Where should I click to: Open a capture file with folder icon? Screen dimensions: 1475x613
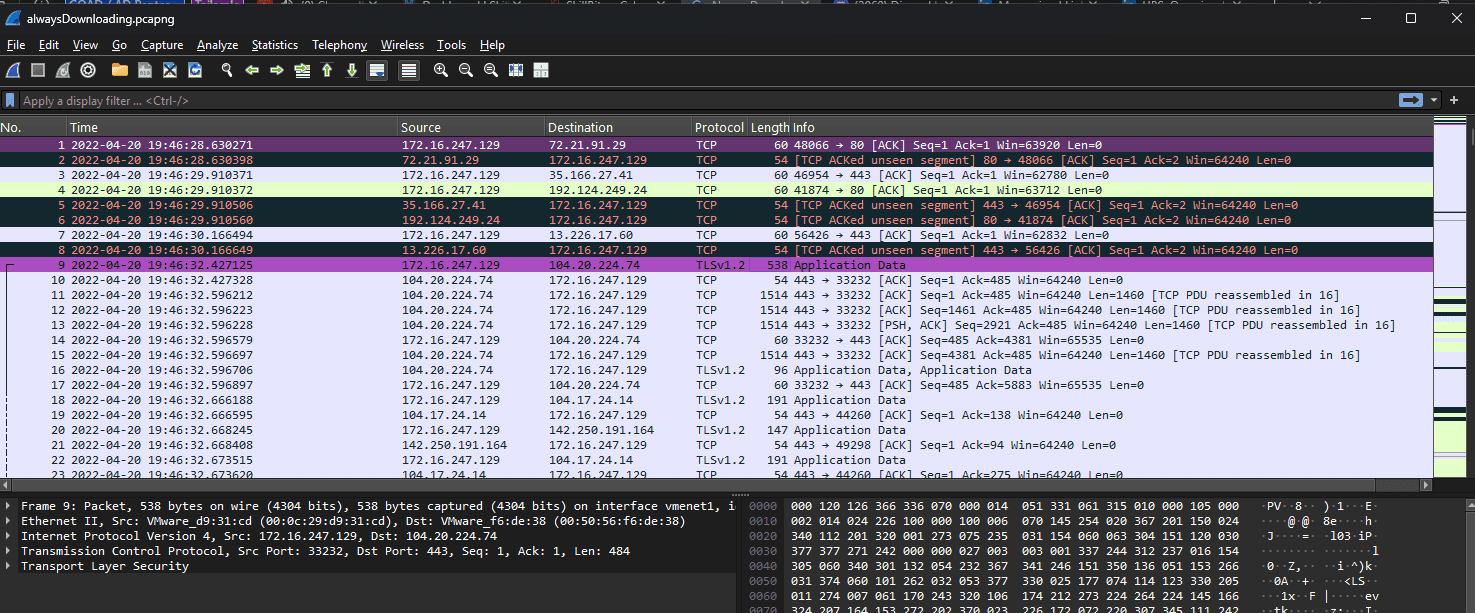click(120, 70)
